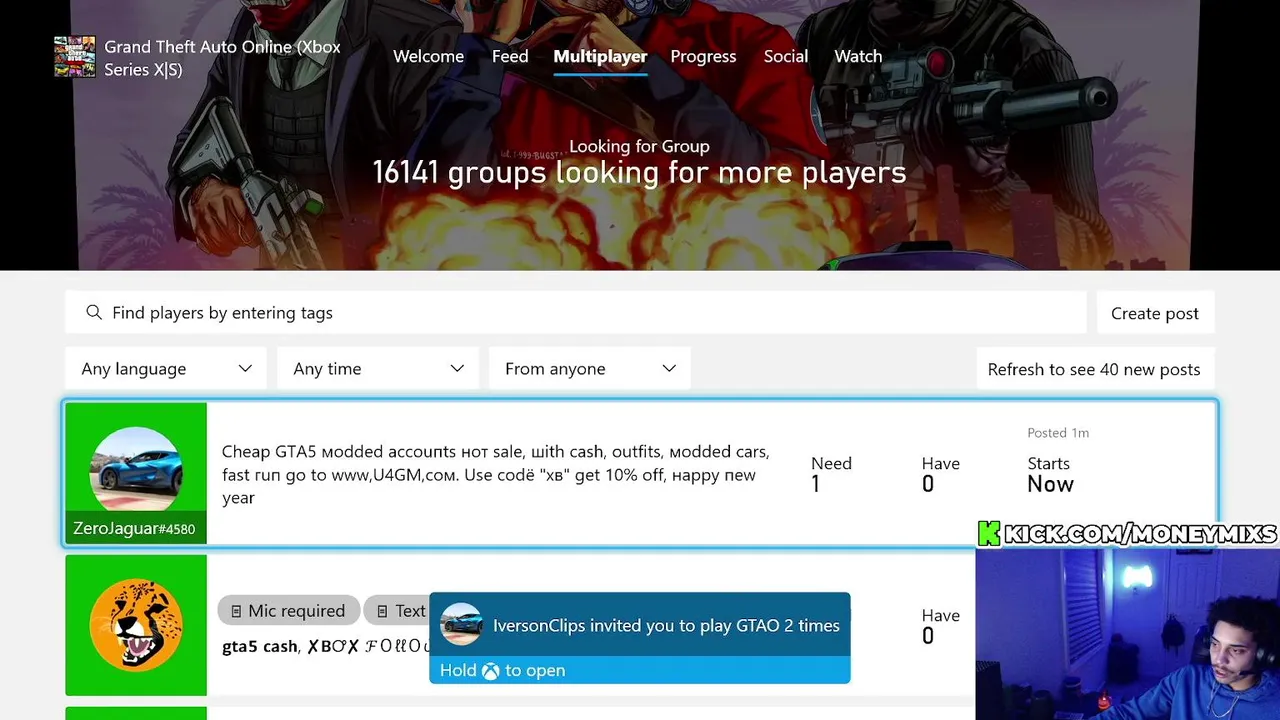Click the Posted 1m timestamp
This screenshot has height=720, width=1280.
(1058, 433)
